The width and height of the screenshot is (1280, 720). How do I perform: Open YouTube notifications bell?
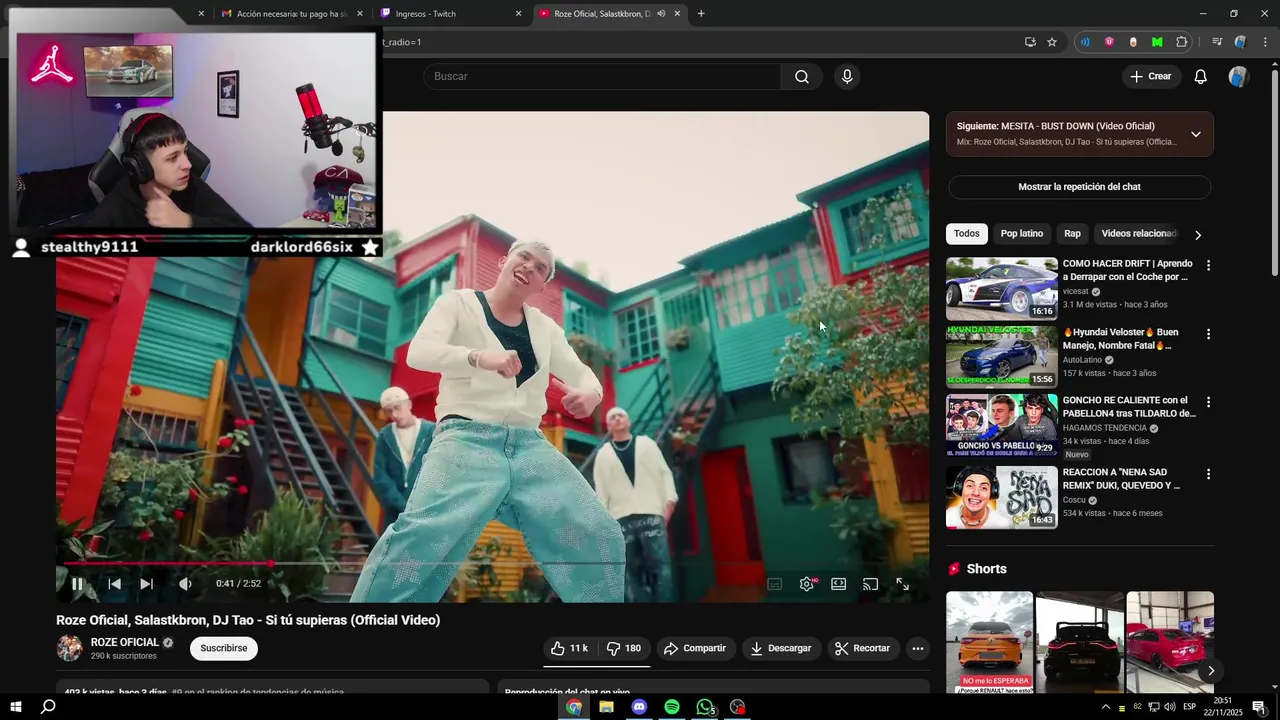tap(1201, 76)
